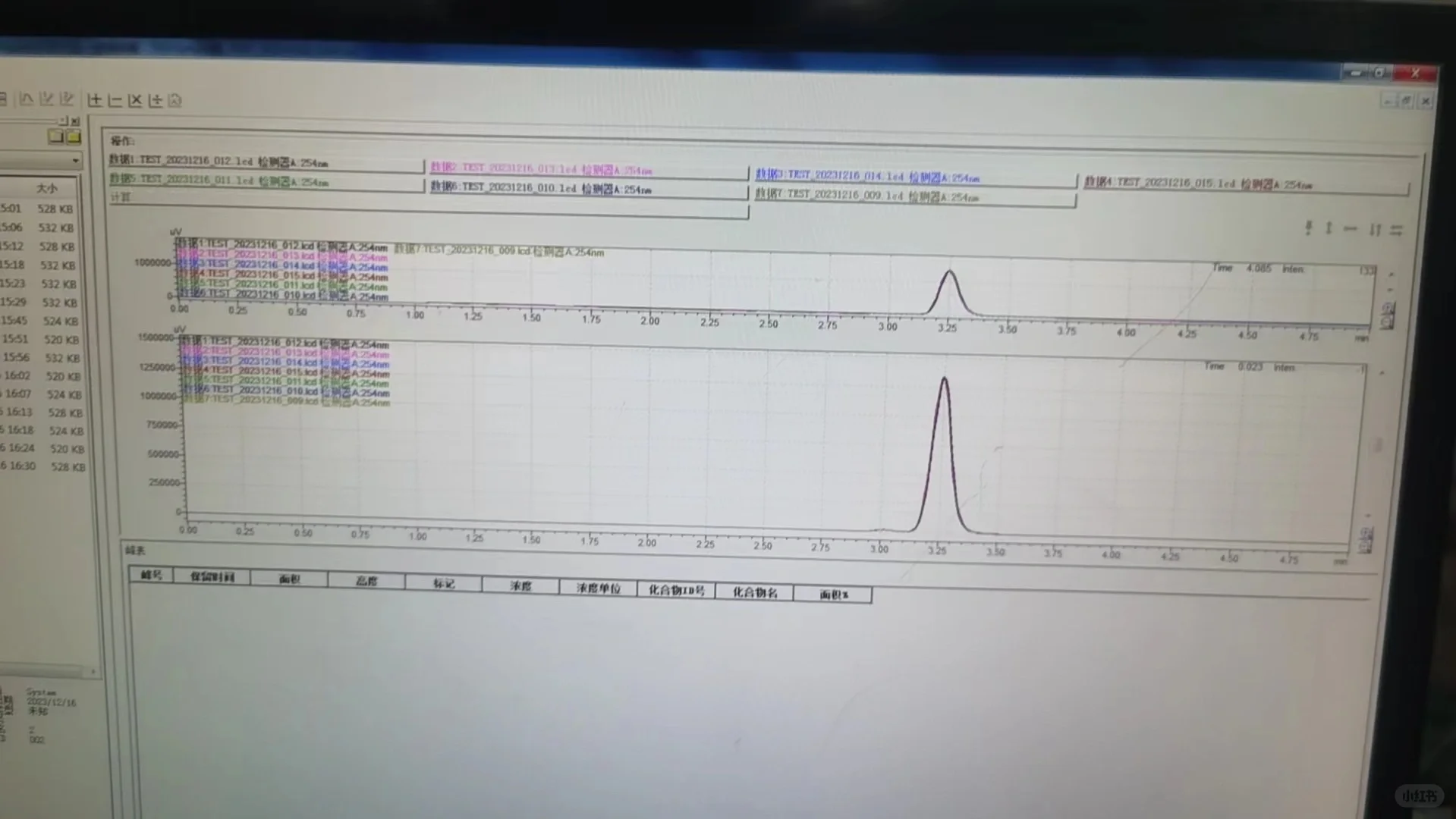Click the peak in upper chromatogram
This screenshot has height=819, width=1456.
click(948, 291)
